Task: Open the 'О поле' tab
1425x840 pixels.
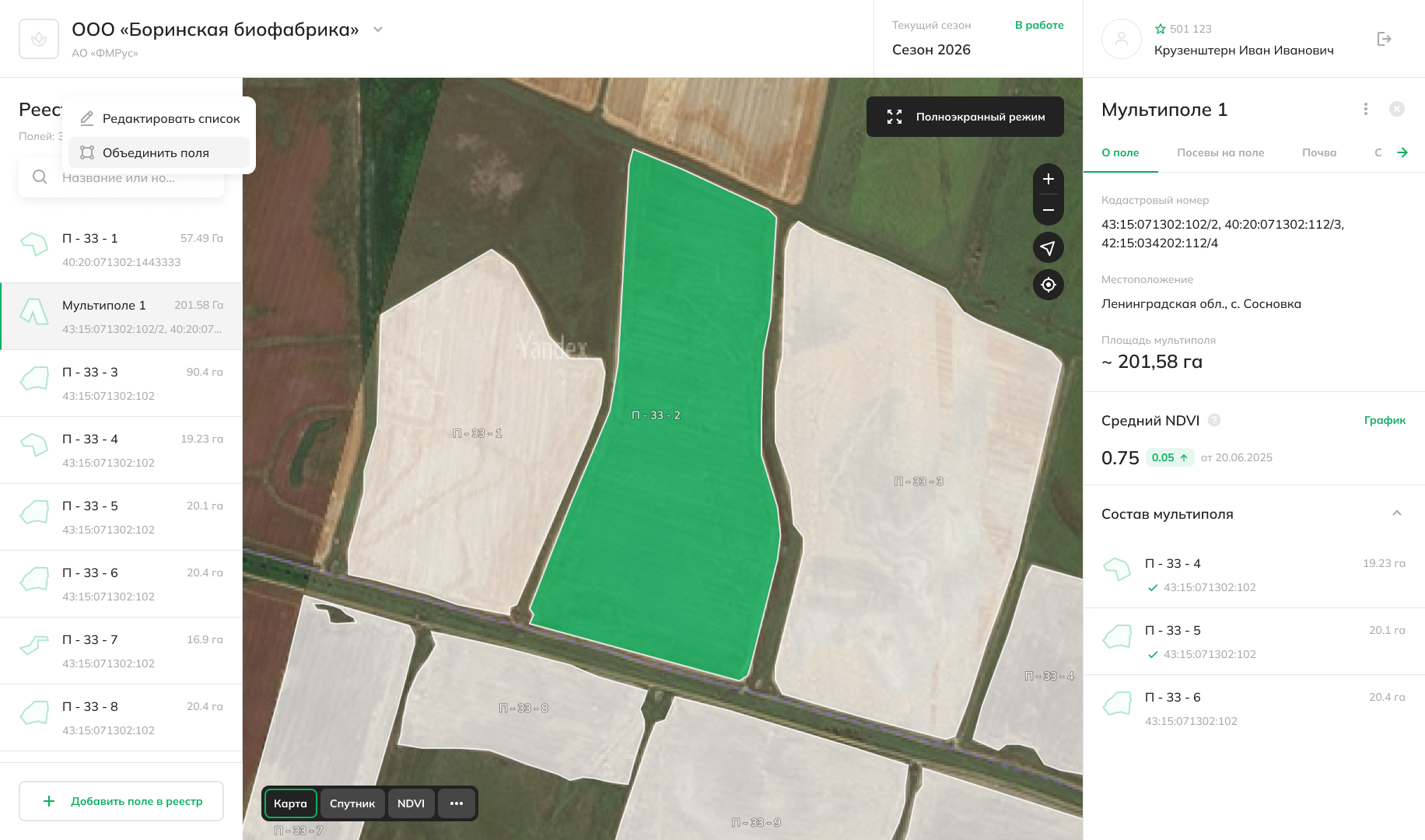Action: (x=1120, y=152)
